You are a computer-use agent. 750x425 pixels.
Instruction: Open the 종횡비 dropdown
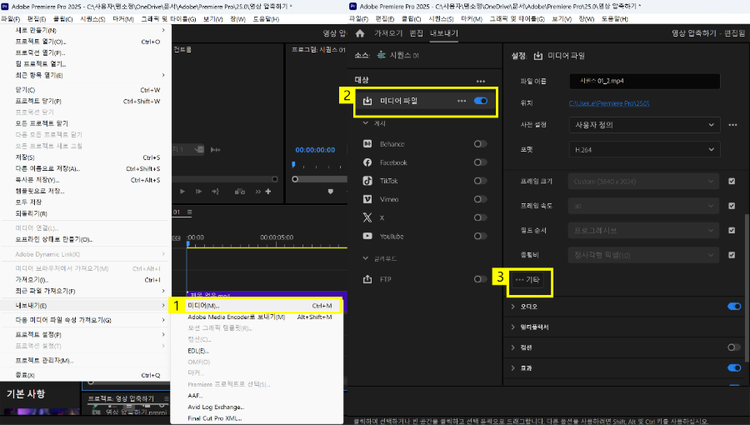point(643,255)
